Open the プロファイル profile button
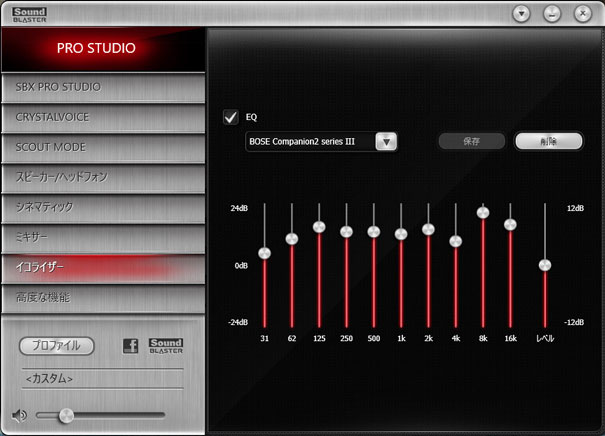 [56, 346]
